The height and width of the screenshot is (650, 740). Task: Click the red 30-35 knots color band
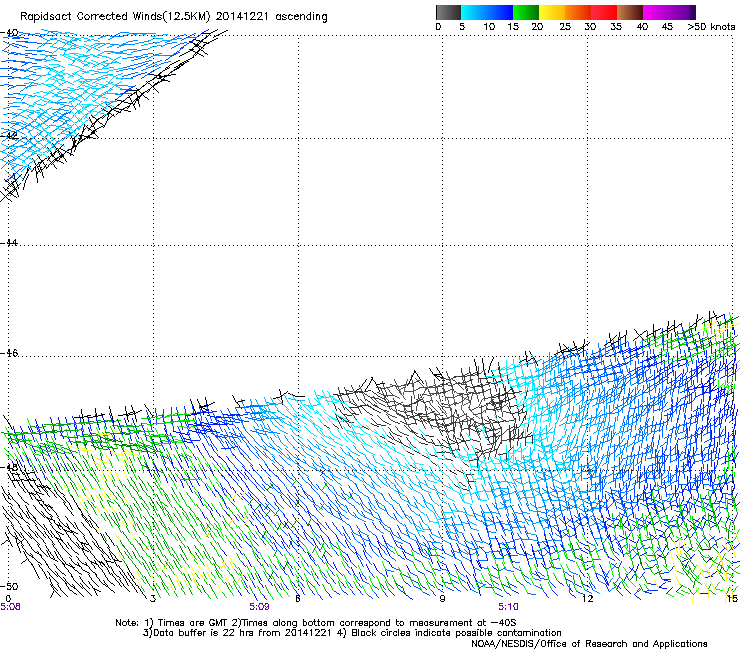604,12
